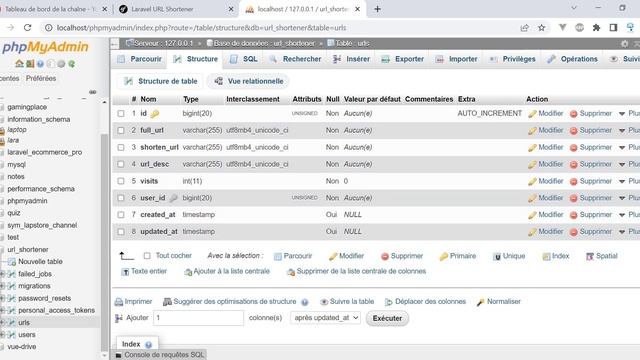This screenshot has height=360, width=640.
Task: Click the Exécuter button
Action: [x=387, y=318]
